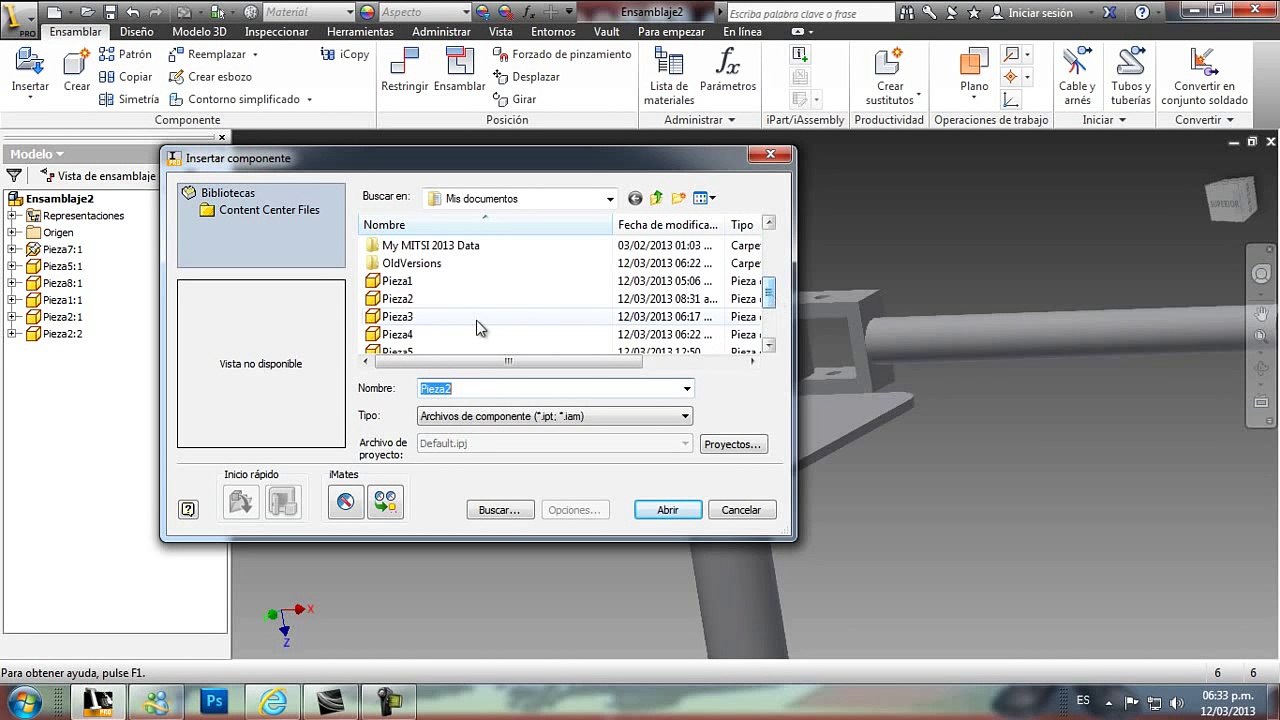The height and width of the screenshot is (720, 1280).
Task: Launch the iCopy tool
Action: coord(345,54)
